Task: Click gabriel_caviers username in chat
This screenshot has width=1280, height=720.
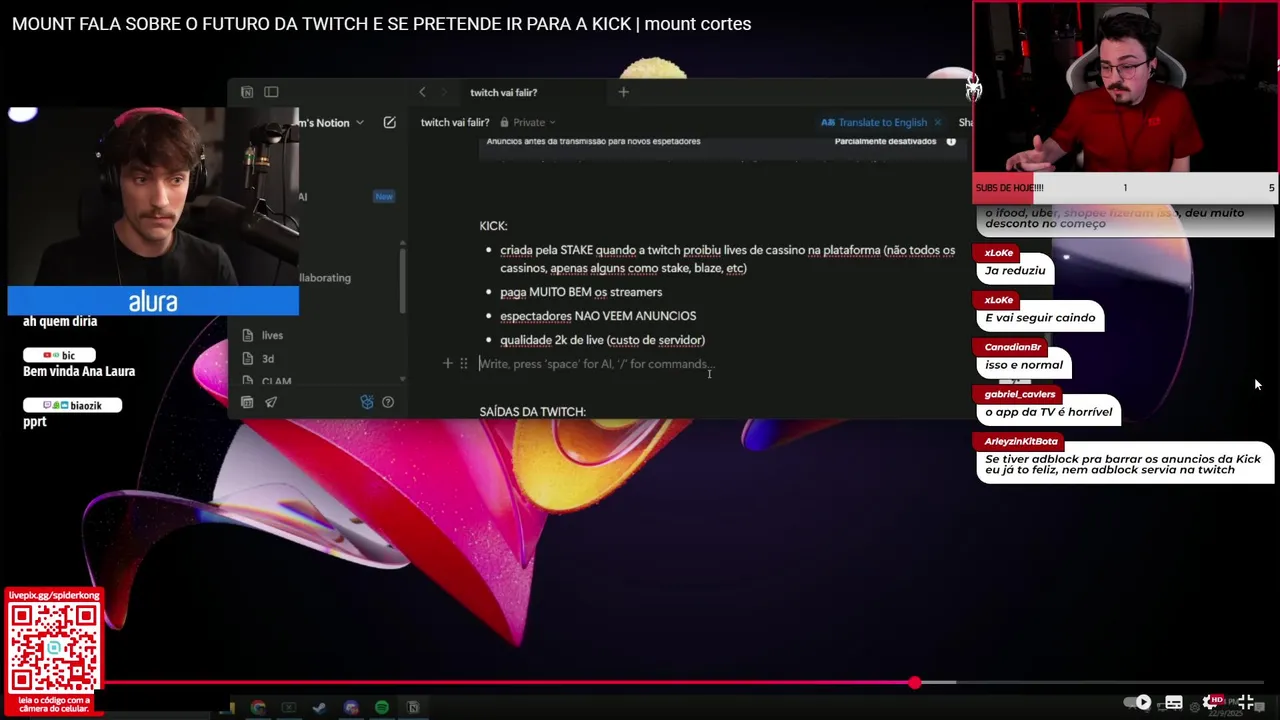Action: [x=1020, y=394]
